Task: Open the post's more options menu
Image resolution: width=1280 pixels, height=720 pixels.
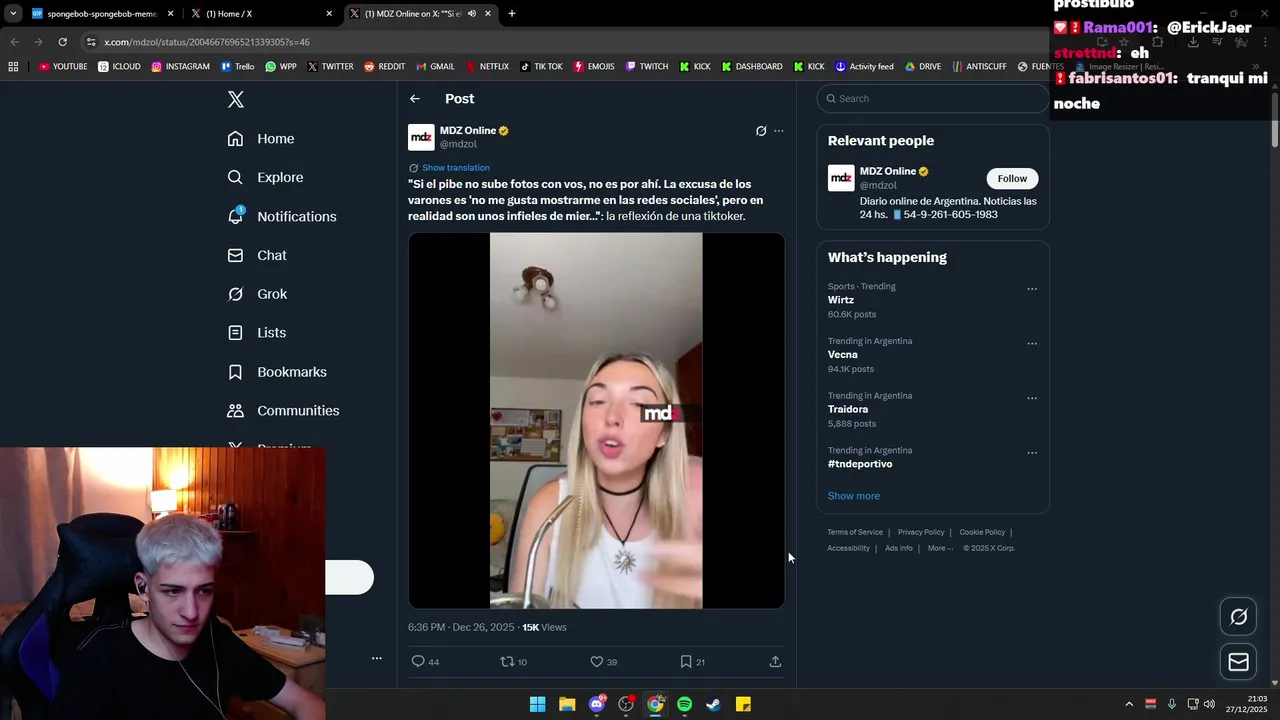Action: click(779, 131)
